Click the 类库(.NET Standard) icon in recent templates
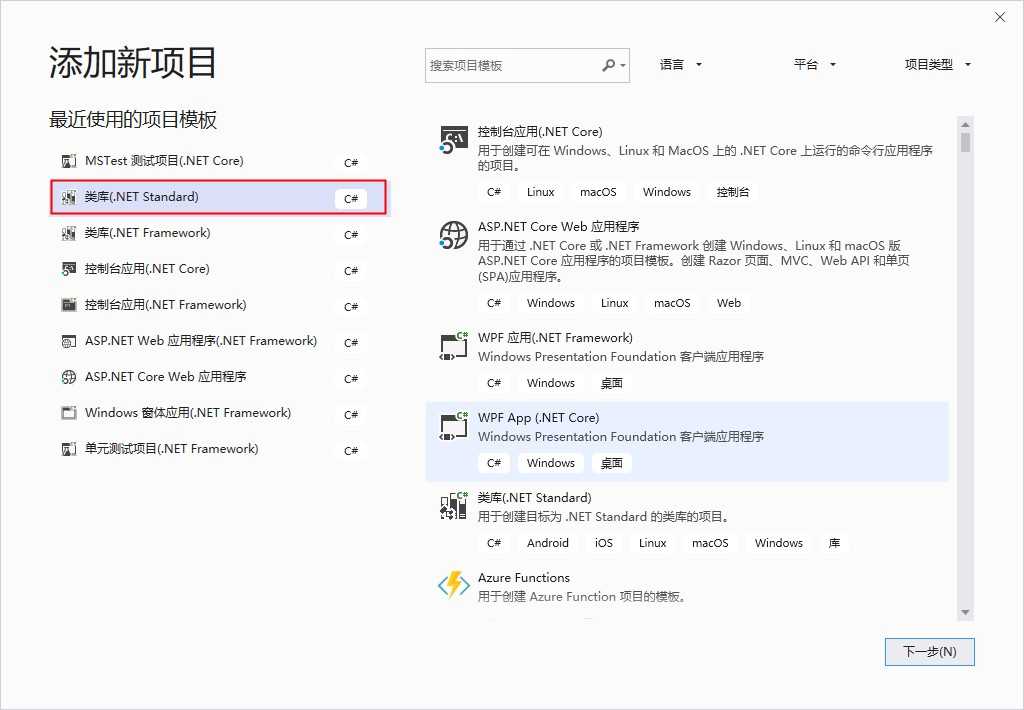 tap(69, 197)
